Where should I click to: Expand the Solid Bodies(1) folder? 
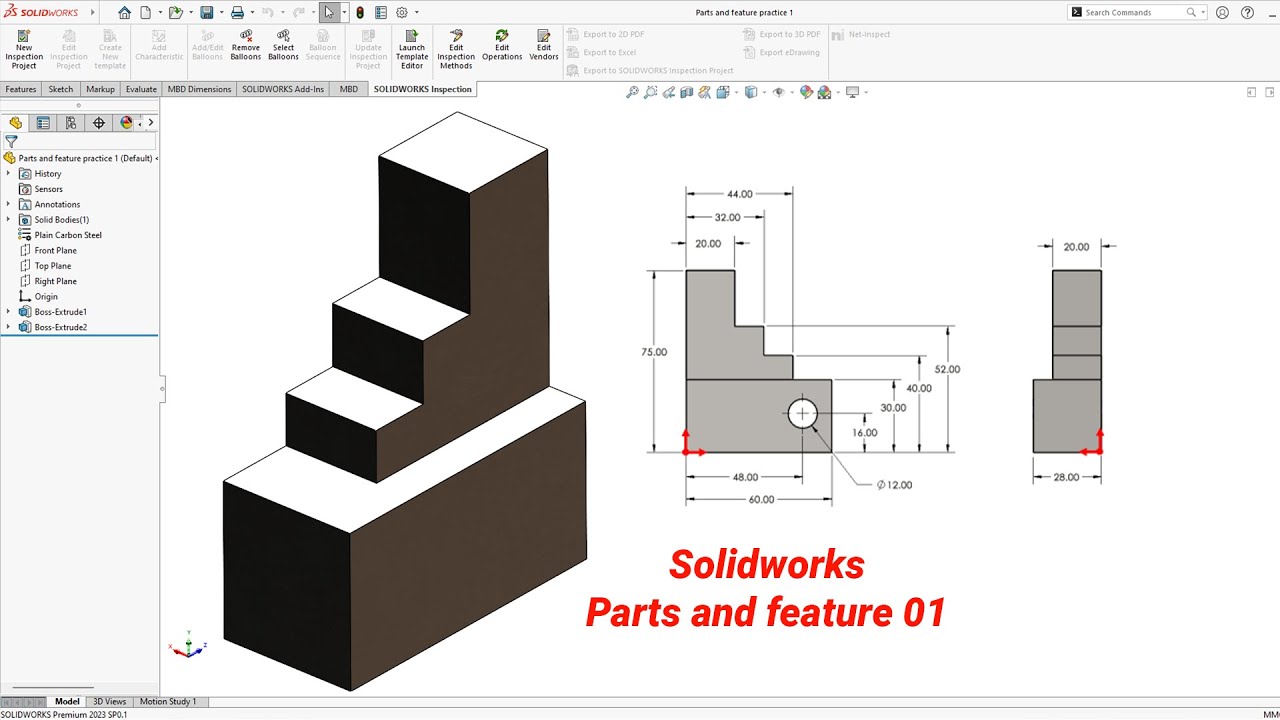coord(8,220)
